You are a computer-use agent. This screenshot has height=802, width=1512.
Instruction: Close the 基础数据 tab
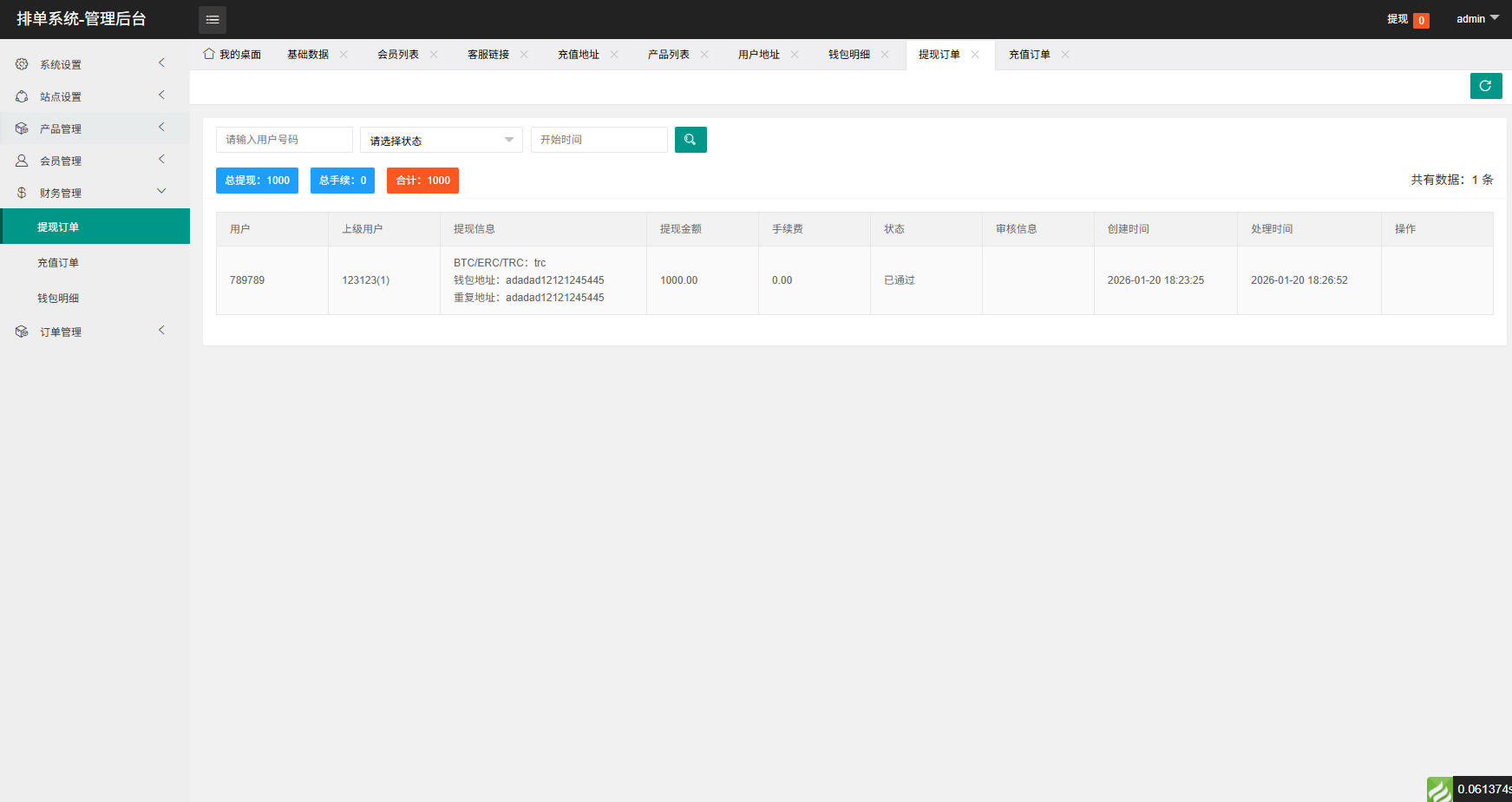344,54
